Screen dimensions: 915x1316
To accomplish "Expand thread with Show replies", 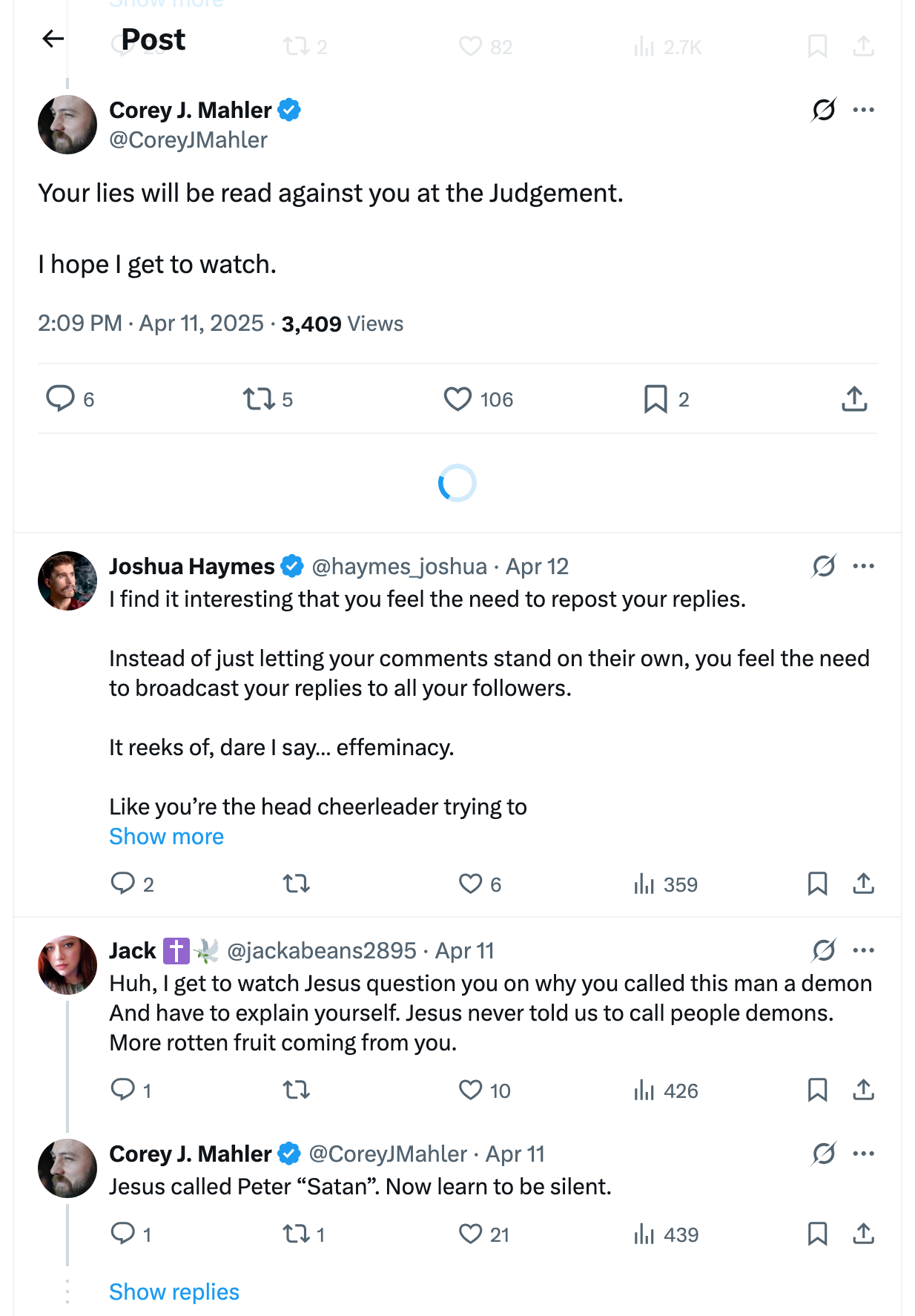I will coord(174,1292).
